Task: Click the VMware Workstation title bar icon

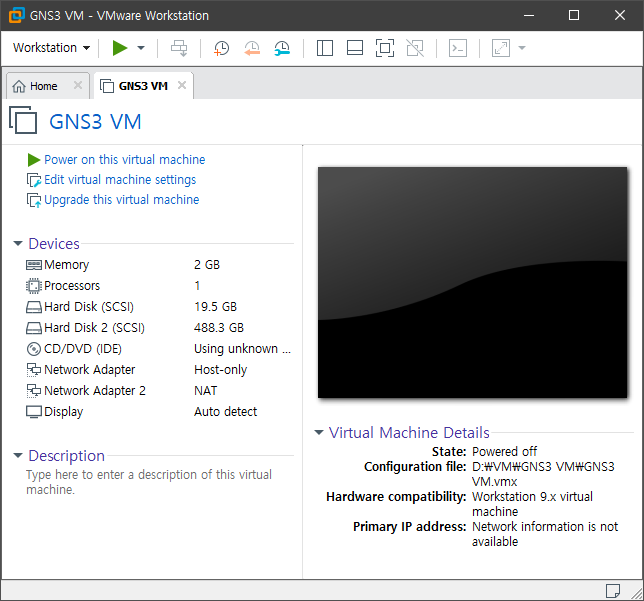Action: [16, 15]
